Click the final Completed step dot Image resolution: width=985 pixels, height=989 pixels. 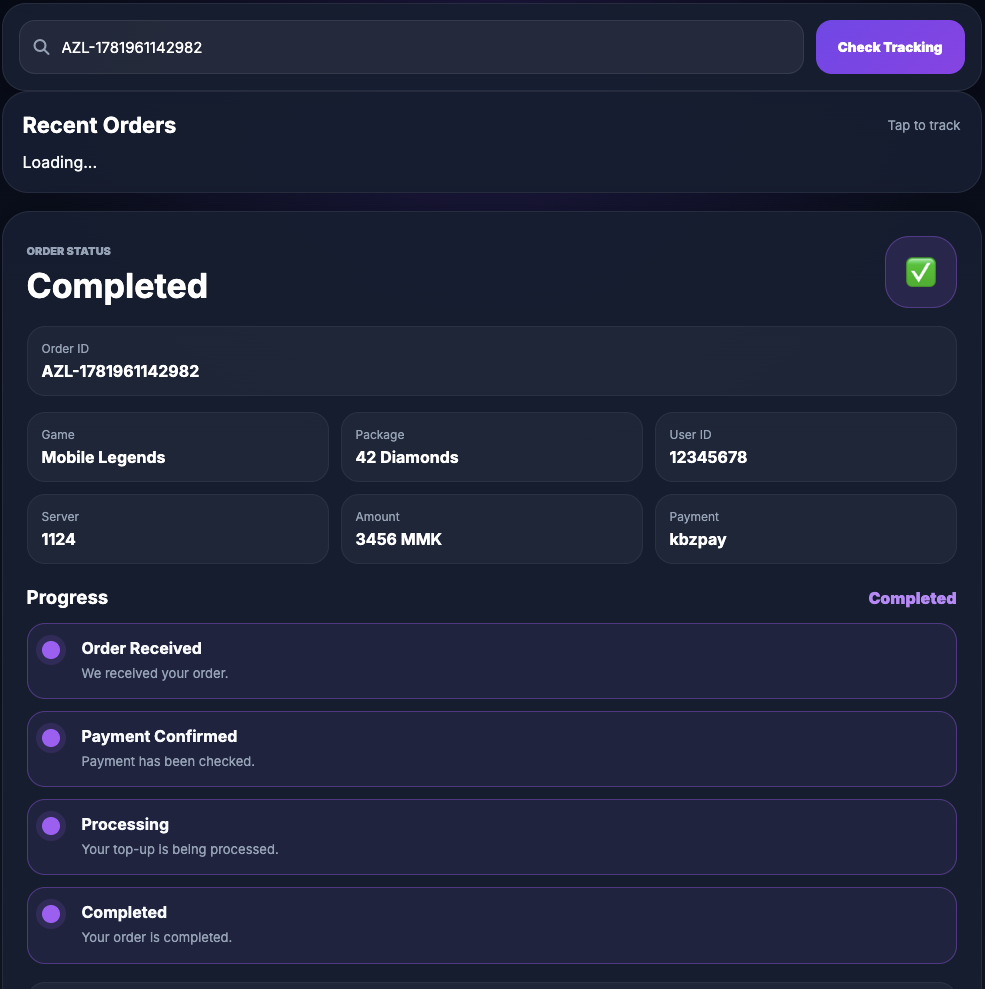tap(51, 914)
